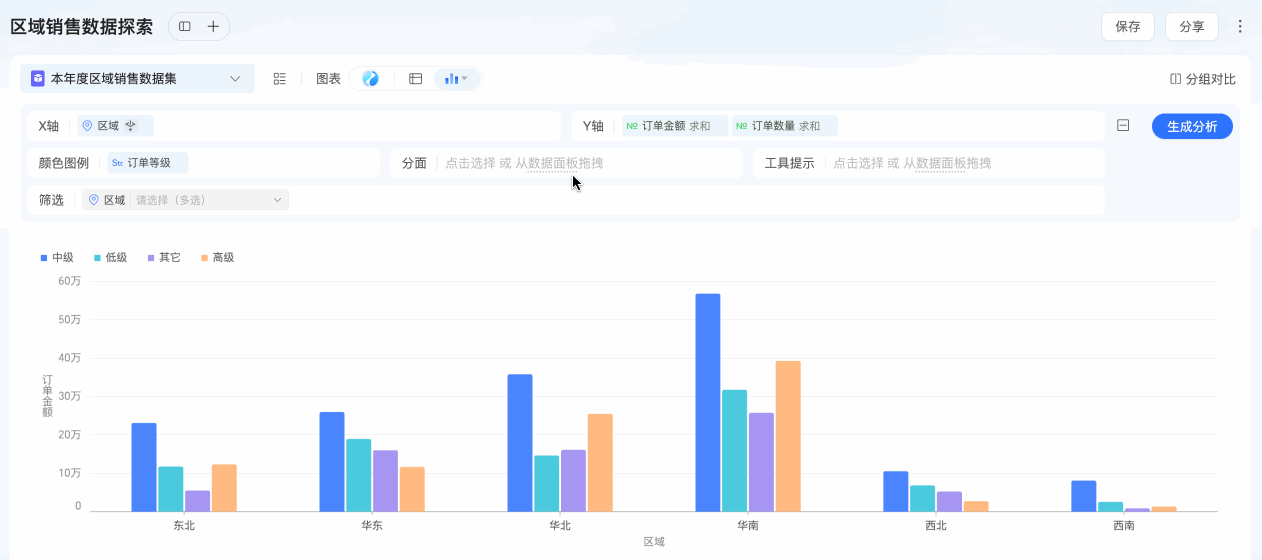Viewport: 1262px width, 560px height.
Task: Toggle the side panel layout icon
Action: tap(185, 27)
